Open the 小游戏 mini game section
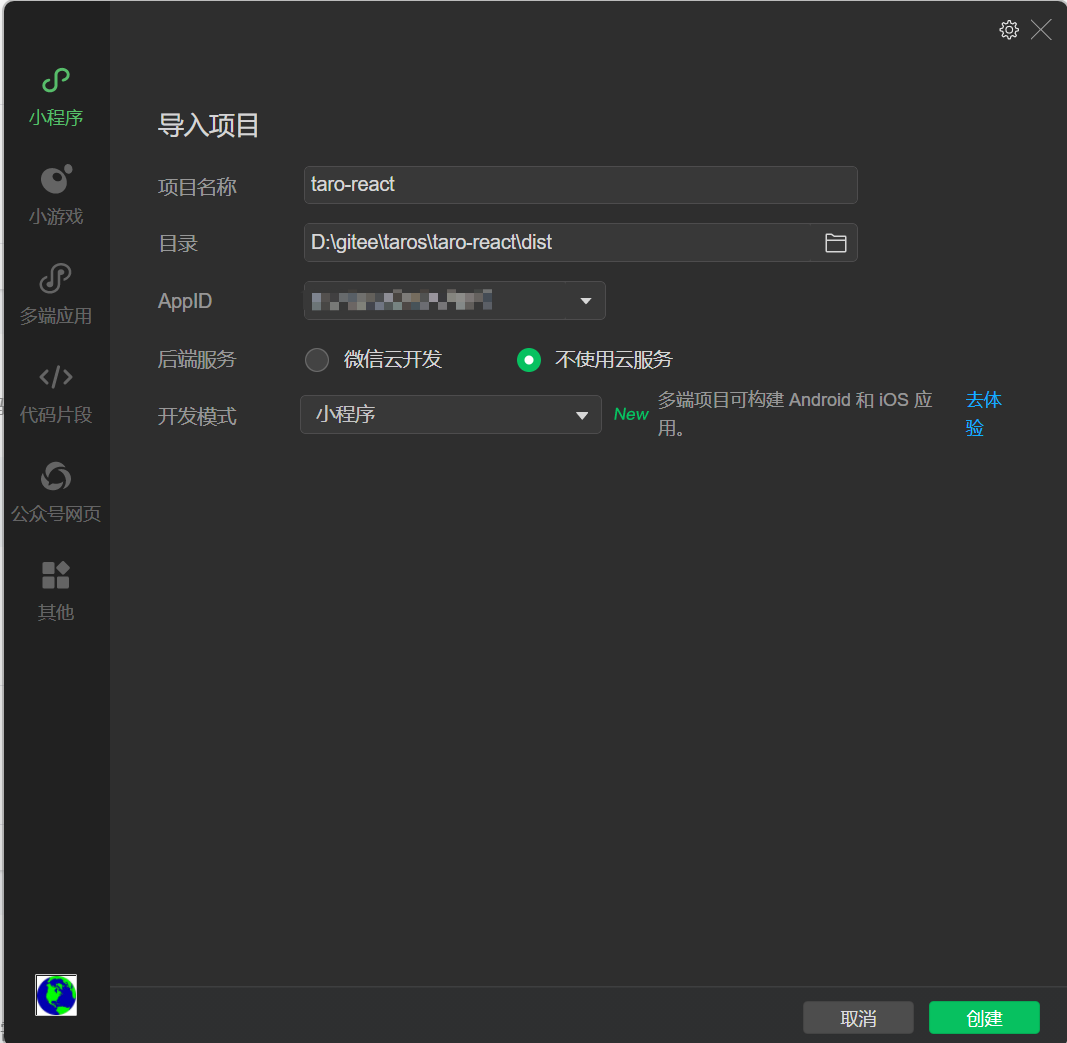This screenshot has height=1043, width=1067. (56, 195)
